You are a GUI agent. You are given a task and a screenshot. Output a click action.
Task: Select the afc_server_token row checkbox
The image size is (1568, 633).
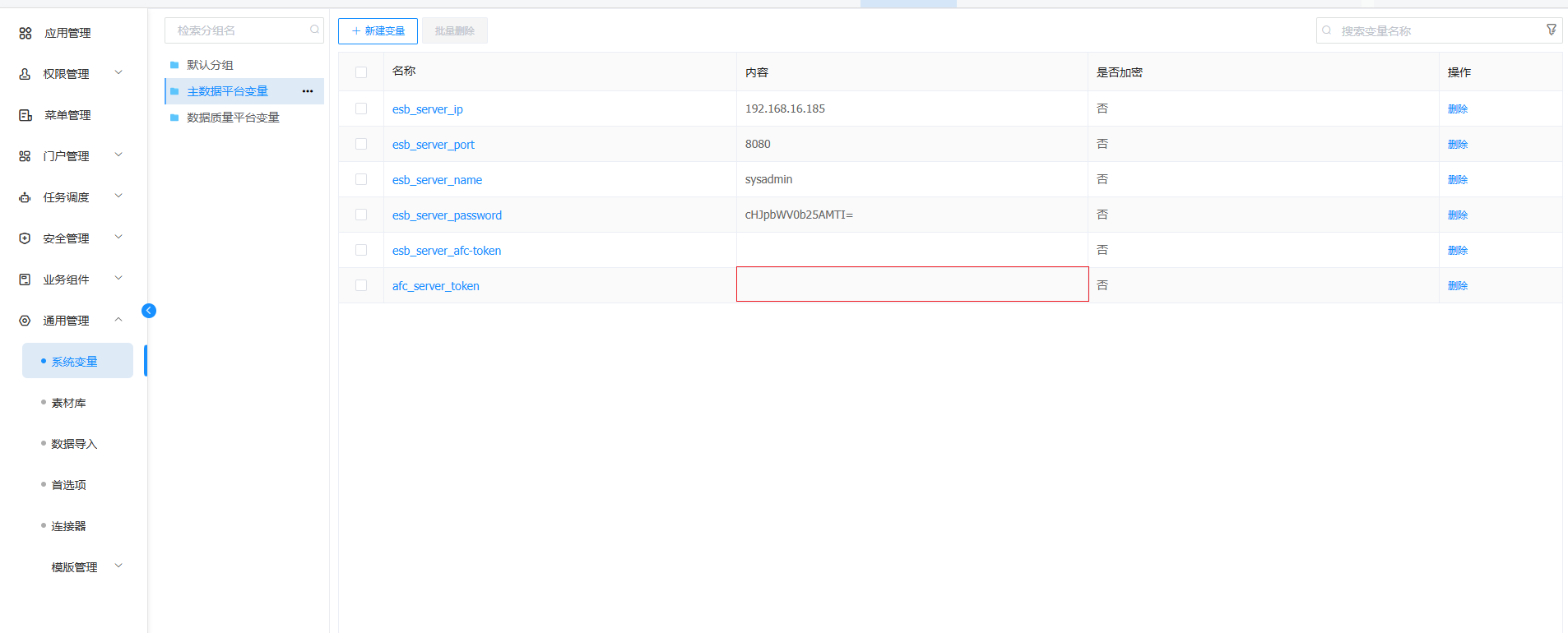(361, 285)
